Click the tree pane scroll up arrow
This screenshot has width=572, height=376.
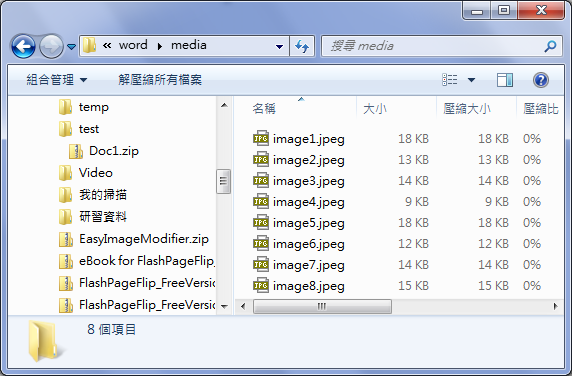pos(224,105)
